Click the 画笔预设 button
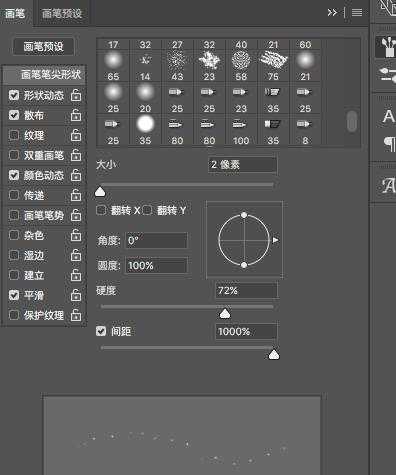Screen dimensions: 396x475 pos(43,47)
